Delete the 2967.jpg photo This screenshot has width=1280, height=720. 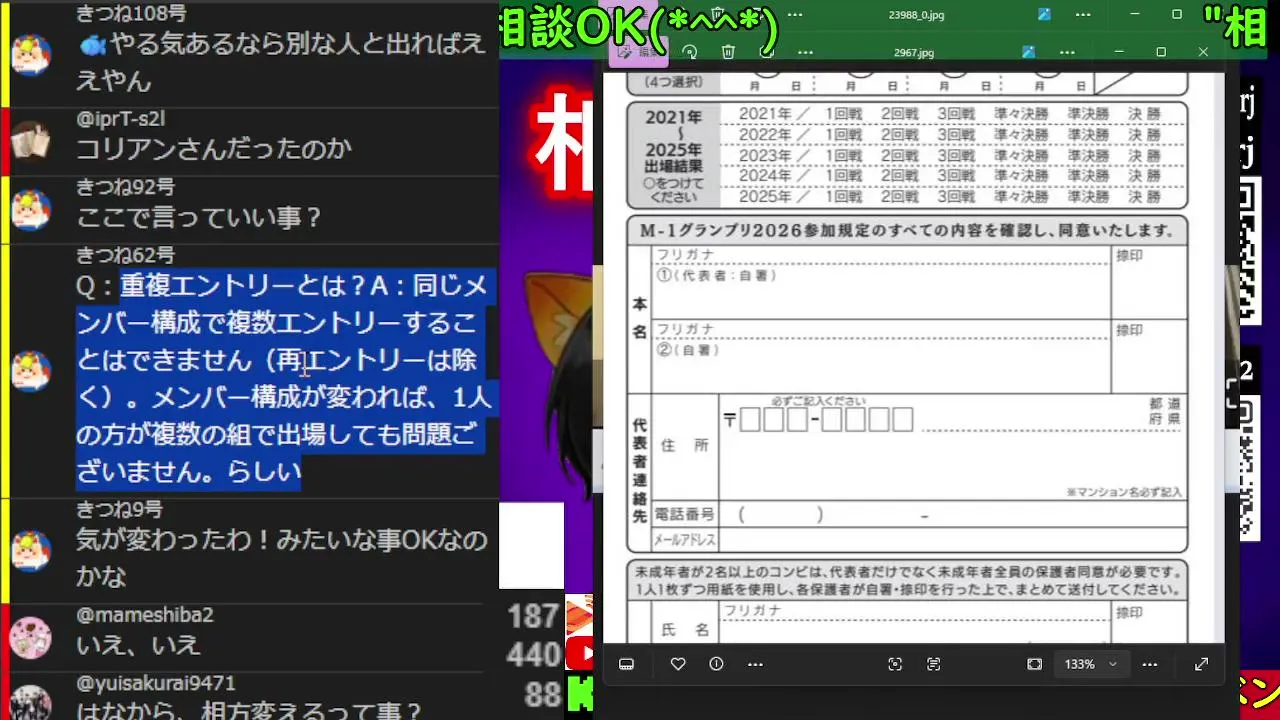728,52
